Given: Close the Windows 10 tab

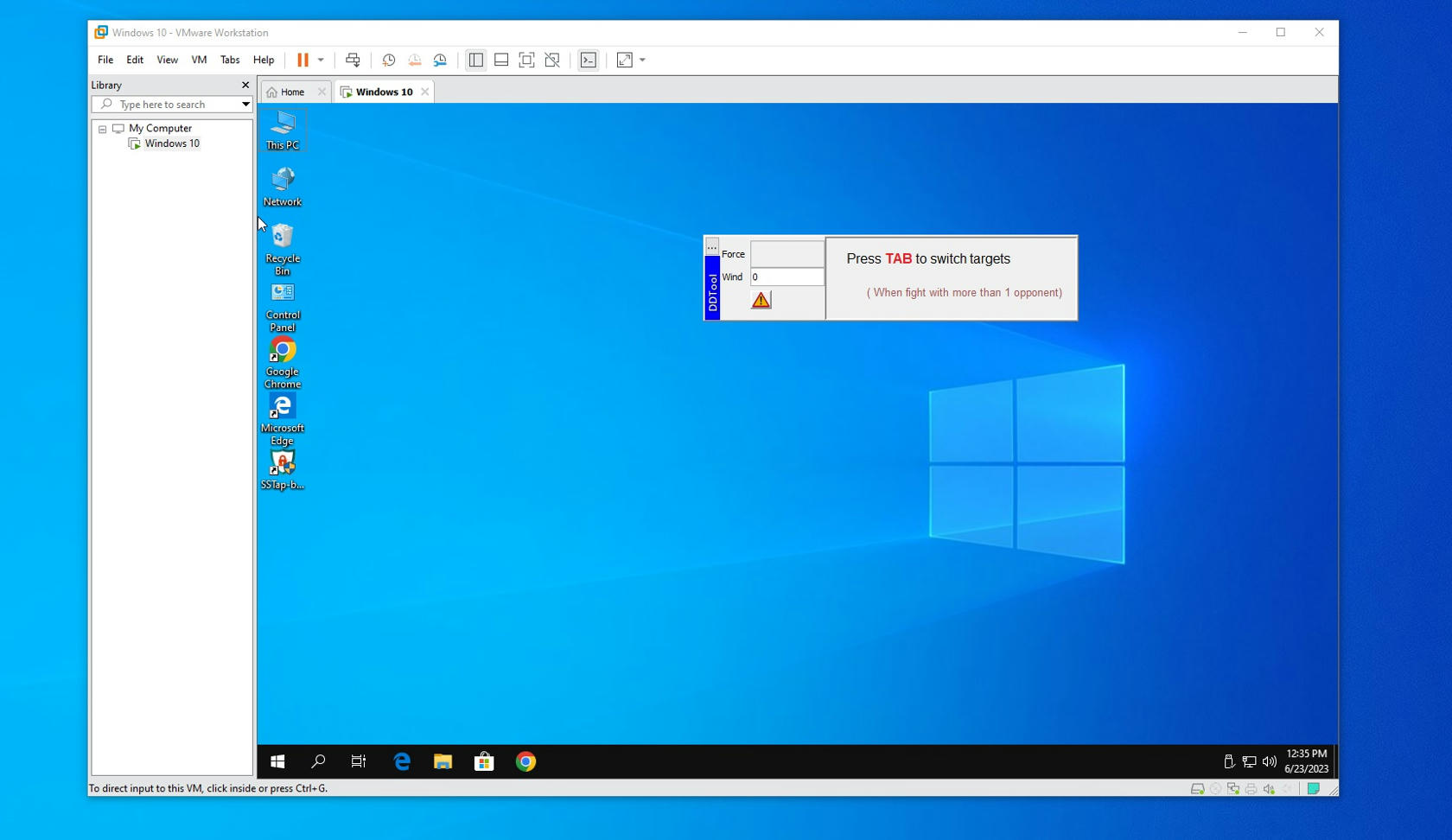Looking at the screenshot, I should [x=424, y=92].
